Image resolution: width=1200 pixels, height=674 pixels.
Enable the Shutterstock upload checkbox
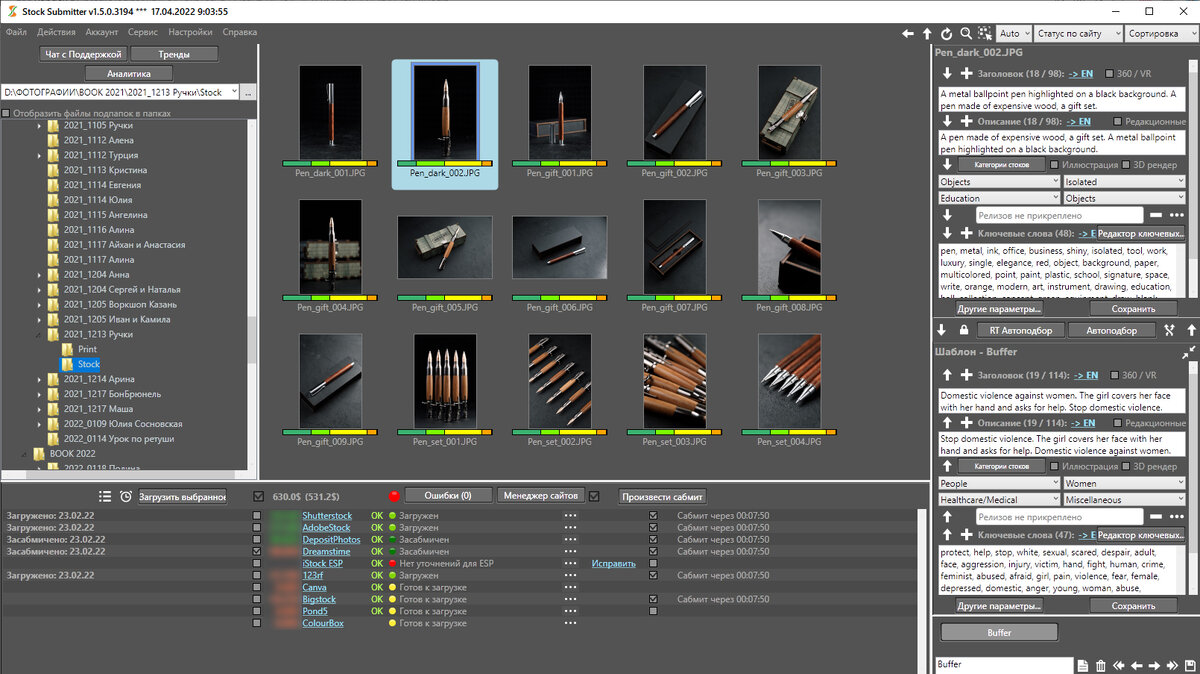click(258, 516)
